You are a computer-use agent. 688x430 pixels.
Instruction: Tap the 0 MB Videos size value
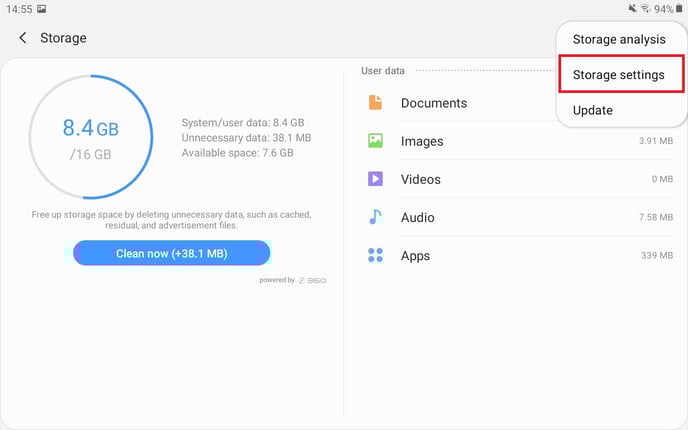tap(662, 179)
